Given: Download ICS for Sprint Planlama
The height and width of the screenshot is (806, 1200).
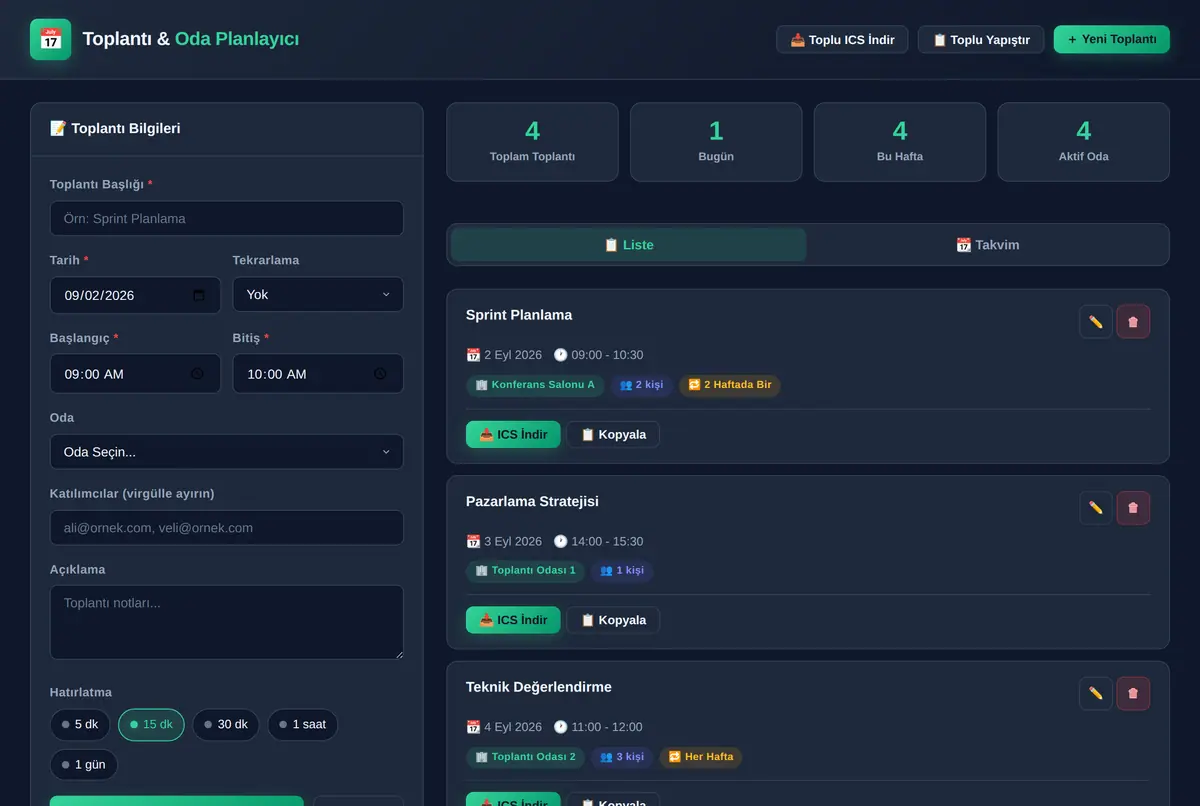Looking at the screenshot, I should point(513,434).
